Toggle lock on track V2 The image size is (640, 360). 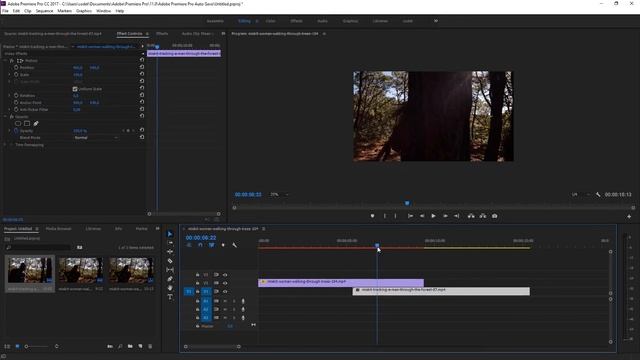198,283
